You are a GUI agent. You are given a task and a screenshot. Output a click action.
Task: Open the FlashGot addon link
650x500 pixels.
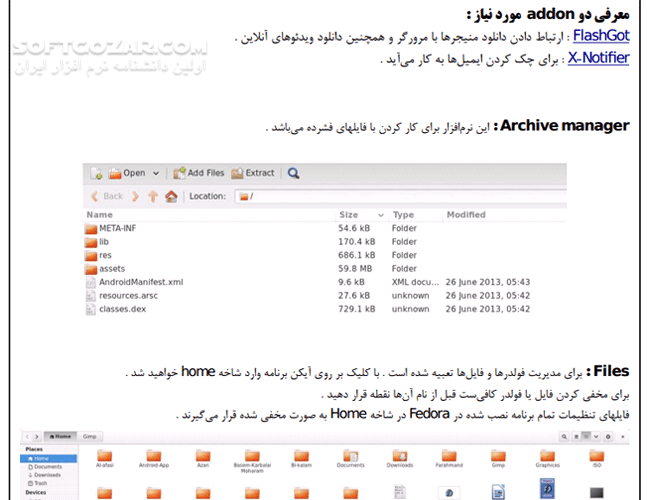pos(601,36)
